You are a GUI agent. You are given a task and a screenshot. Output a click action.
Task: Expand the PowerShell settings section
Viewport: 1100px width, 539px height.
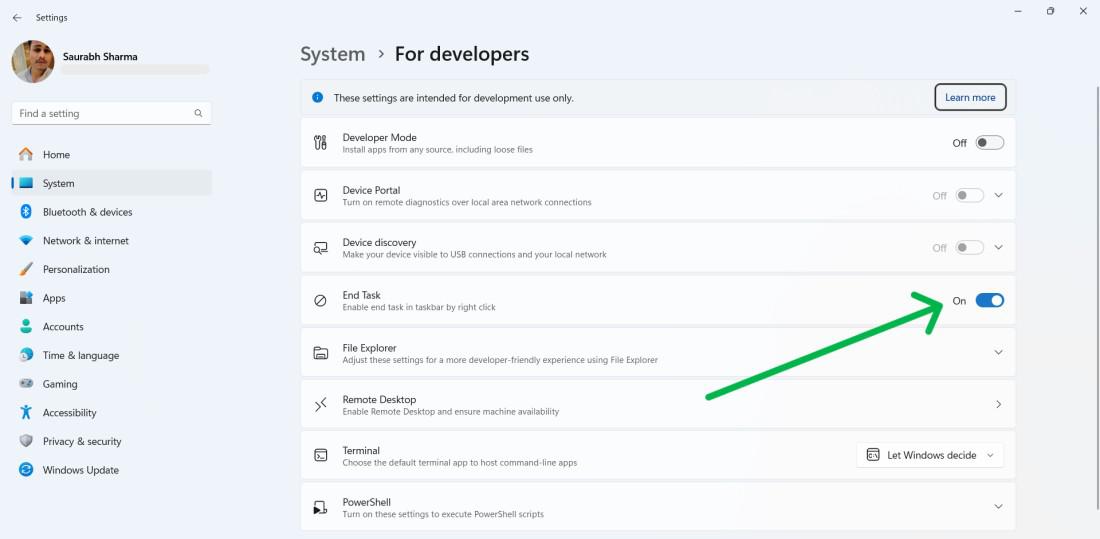[997, 507]
